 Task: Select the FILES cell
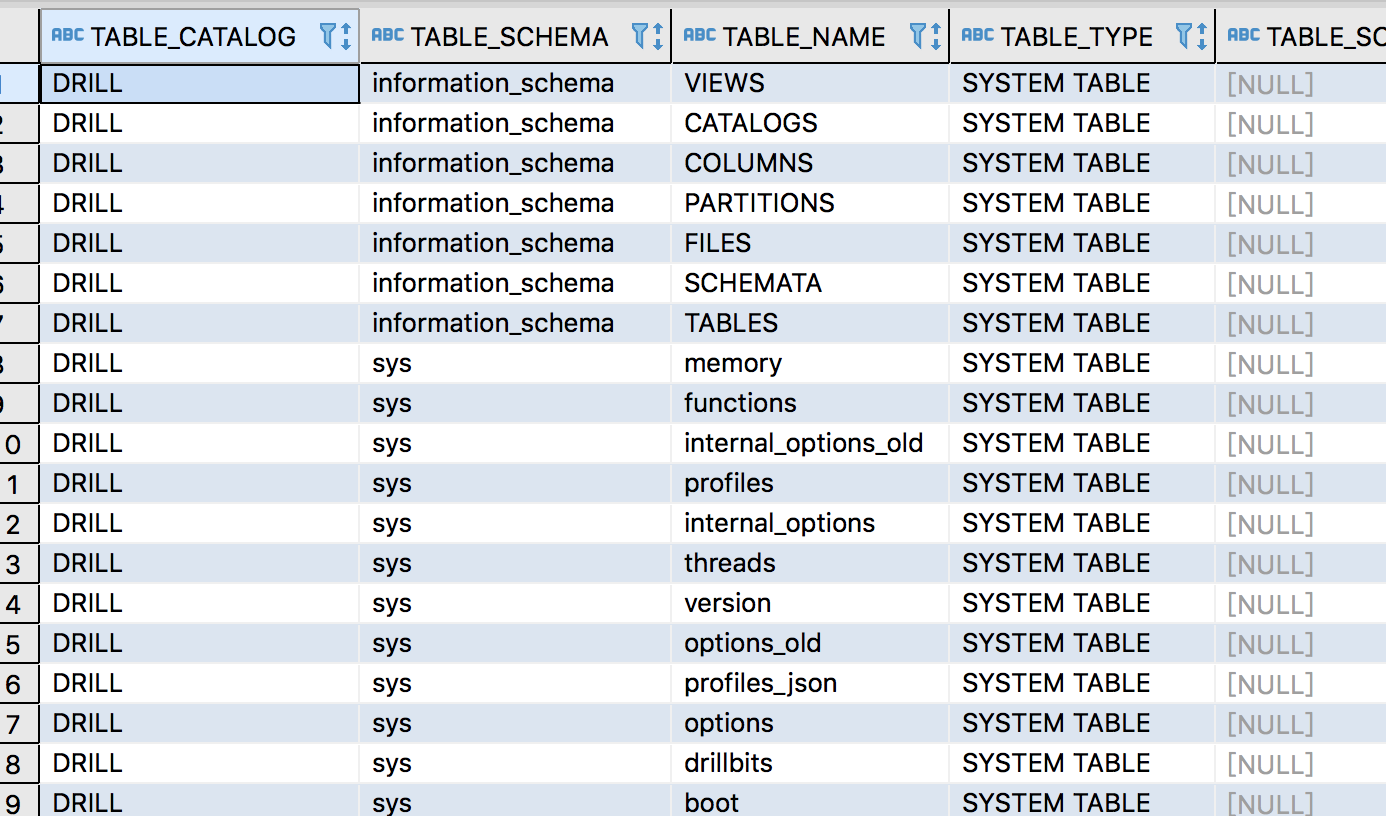click(811, 243)
